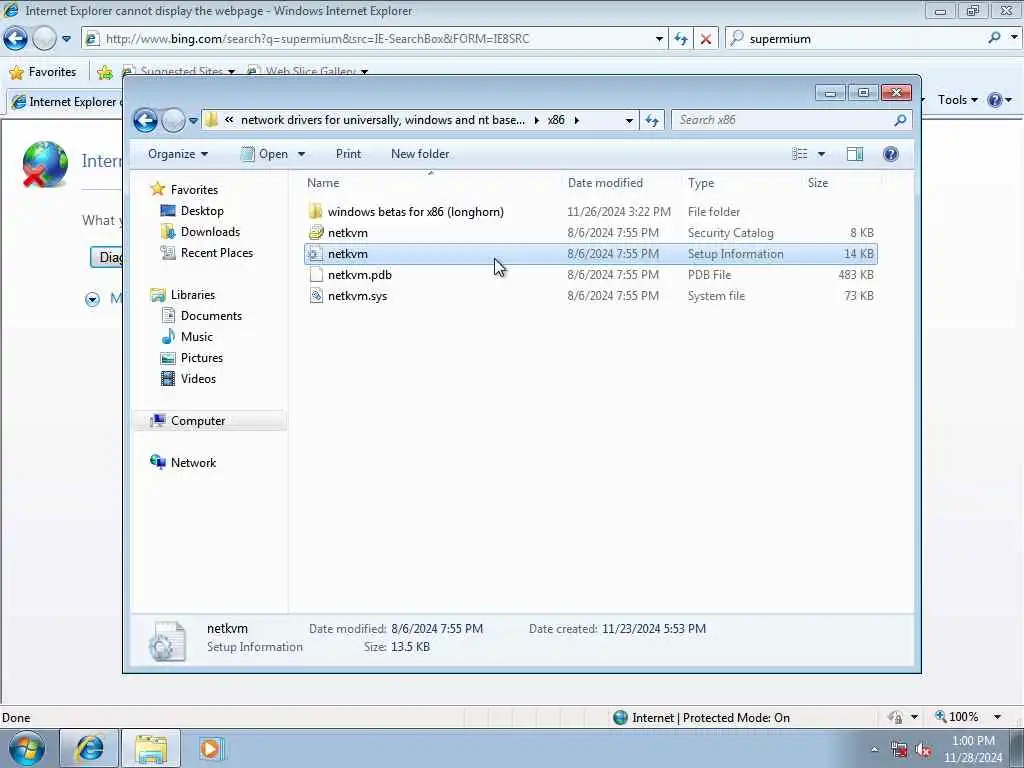Click Print in the Explorer toolbar
This screenshot has height=768, width=1024.
click(x=348, y=154)
